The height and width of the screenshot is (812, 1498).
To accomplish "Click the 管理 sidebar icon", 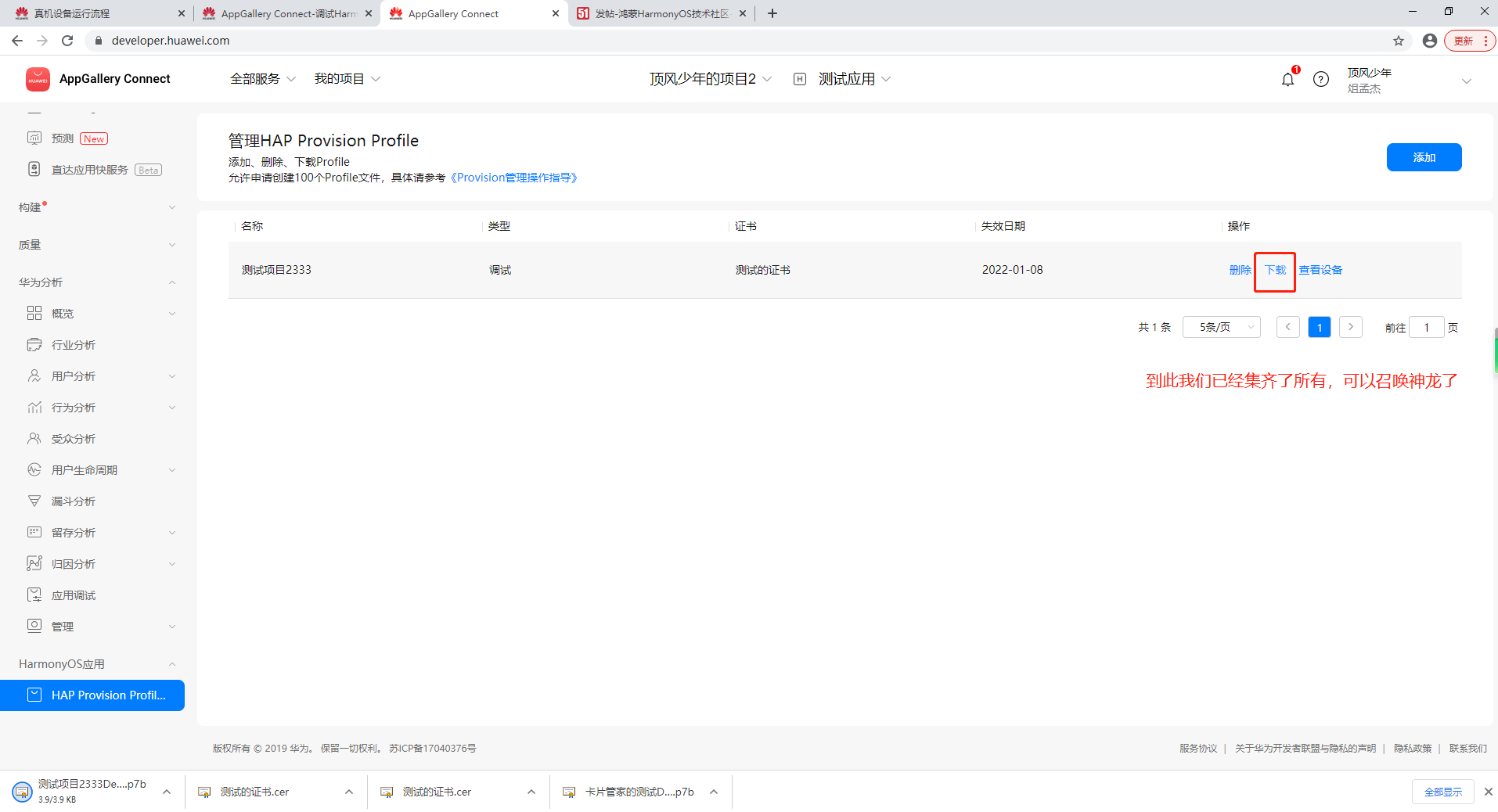I will [34, 626].
